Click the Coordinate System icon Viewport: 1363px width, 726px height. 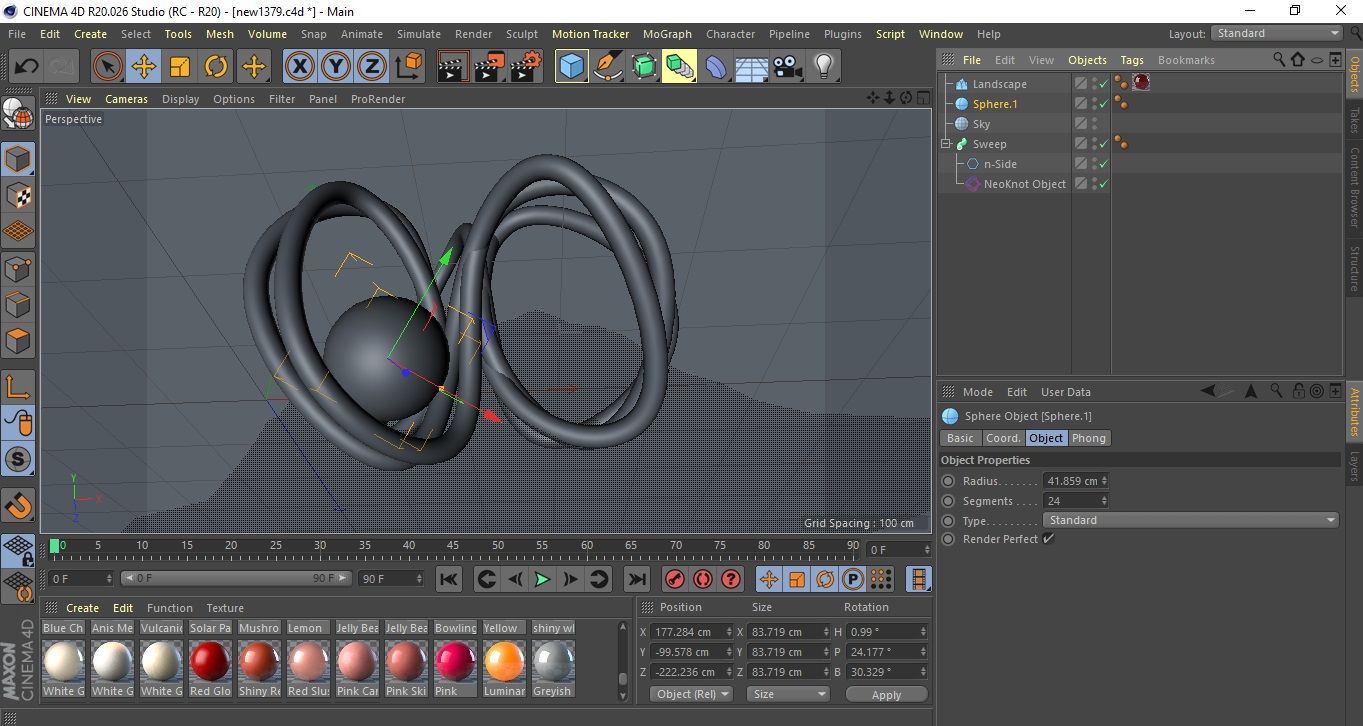tap(409, 67)
